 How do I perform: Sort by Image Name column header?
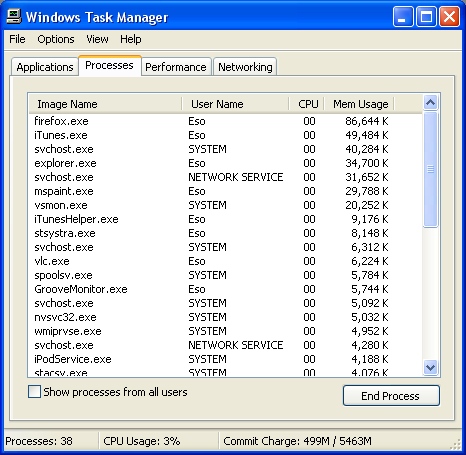click(x=105, y=104)
